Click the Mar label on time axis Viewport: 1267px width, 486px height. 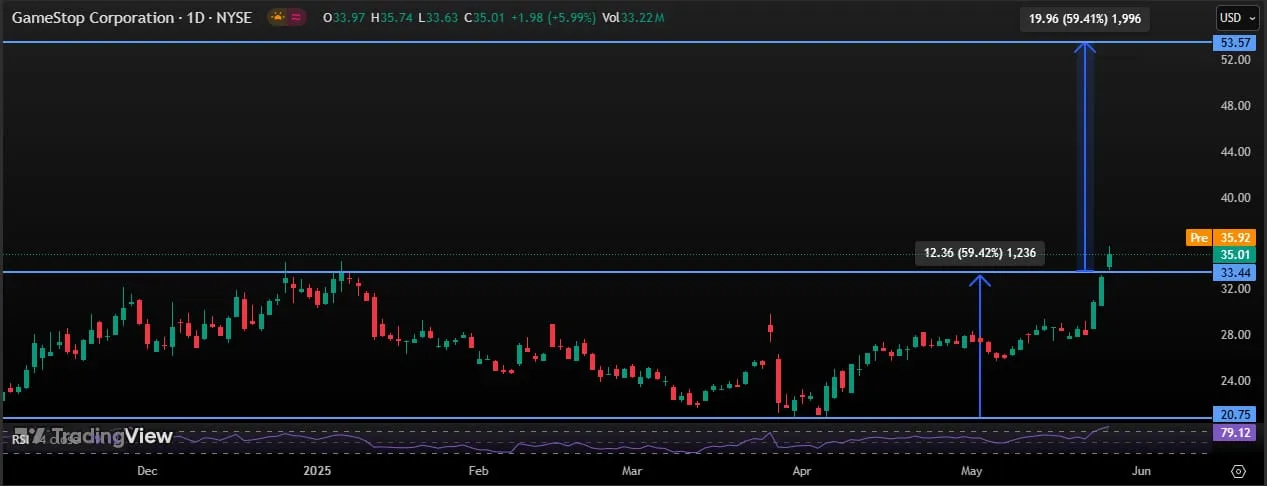click(x=632, y=470)
